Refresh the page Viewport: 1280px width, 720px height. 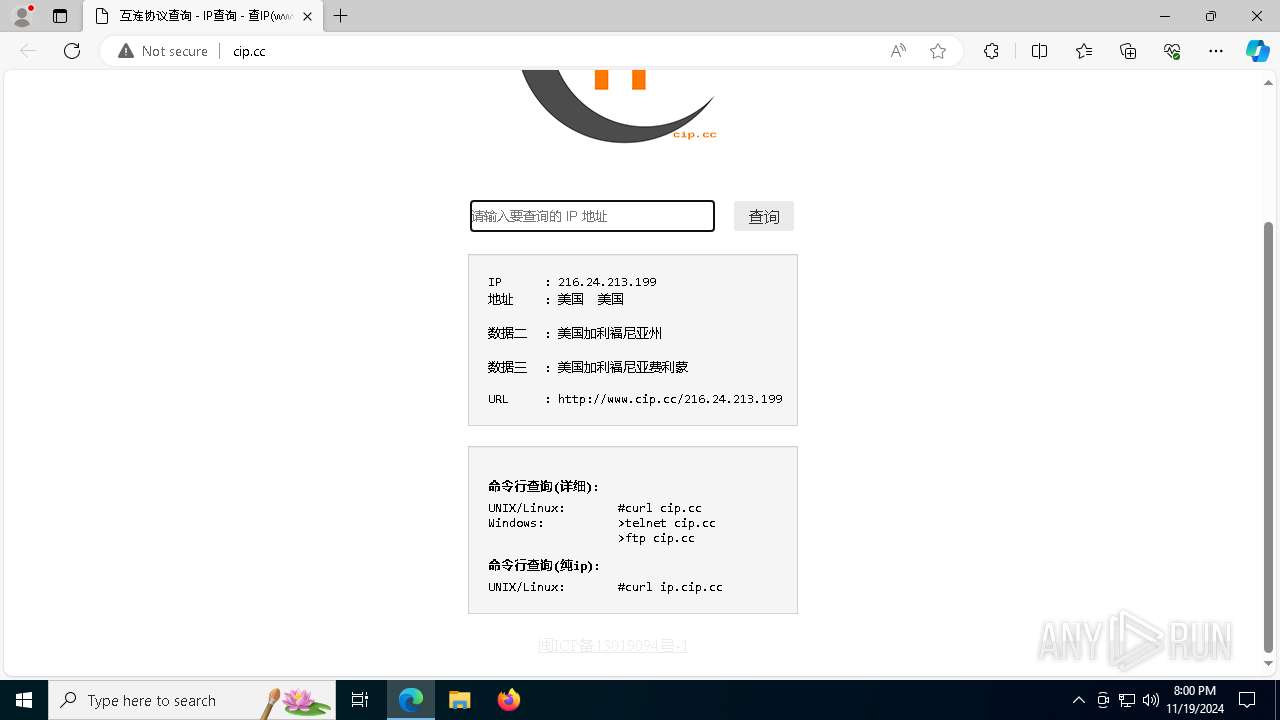point(72,51)
